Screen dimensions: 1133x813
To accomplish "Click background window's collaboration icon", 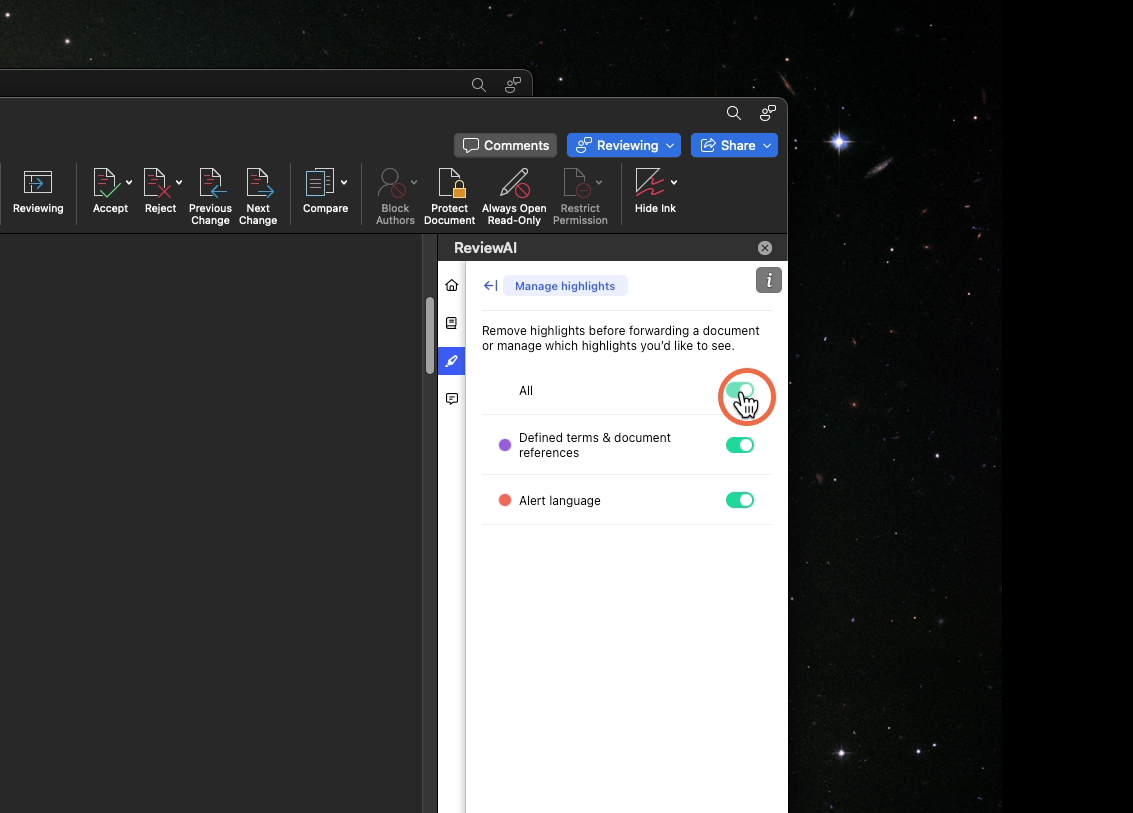I will coord(513,85).
